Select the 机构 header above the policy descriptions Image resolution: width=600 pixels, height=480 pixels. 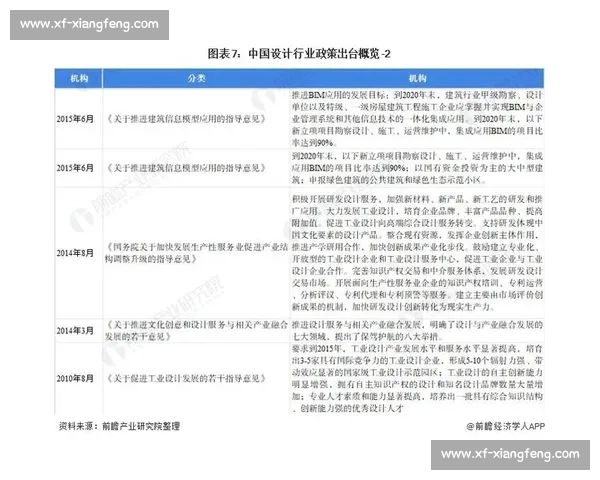pos(417,78)
